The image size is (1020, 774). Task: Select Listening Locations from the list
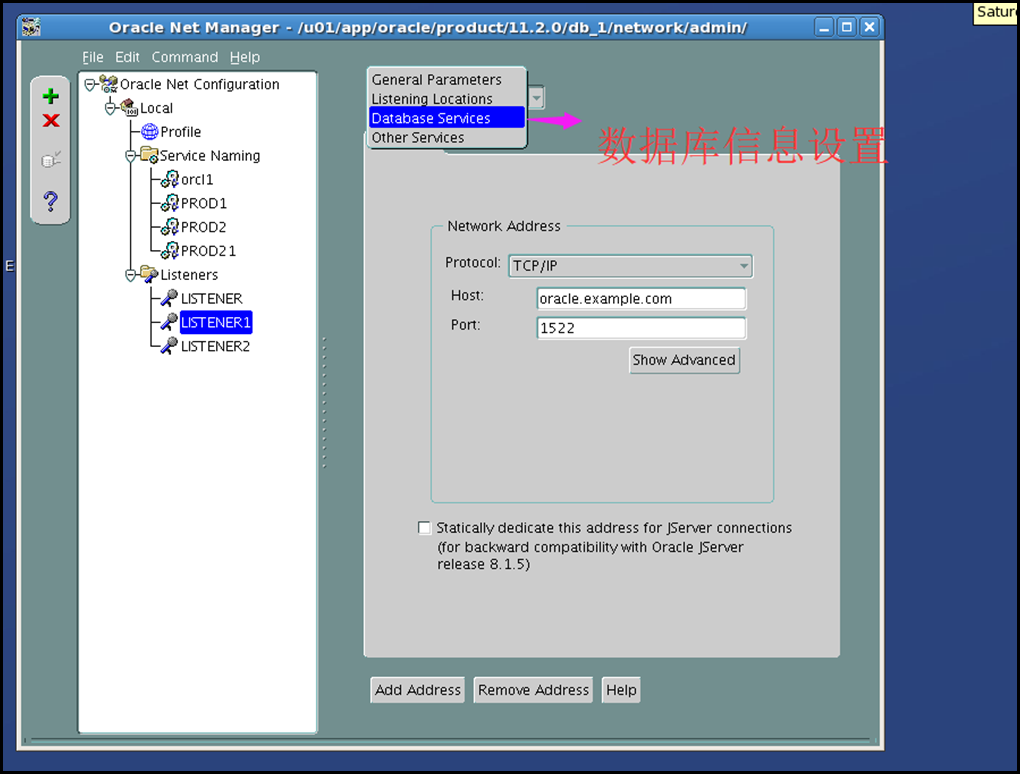(x=447, y=99)
